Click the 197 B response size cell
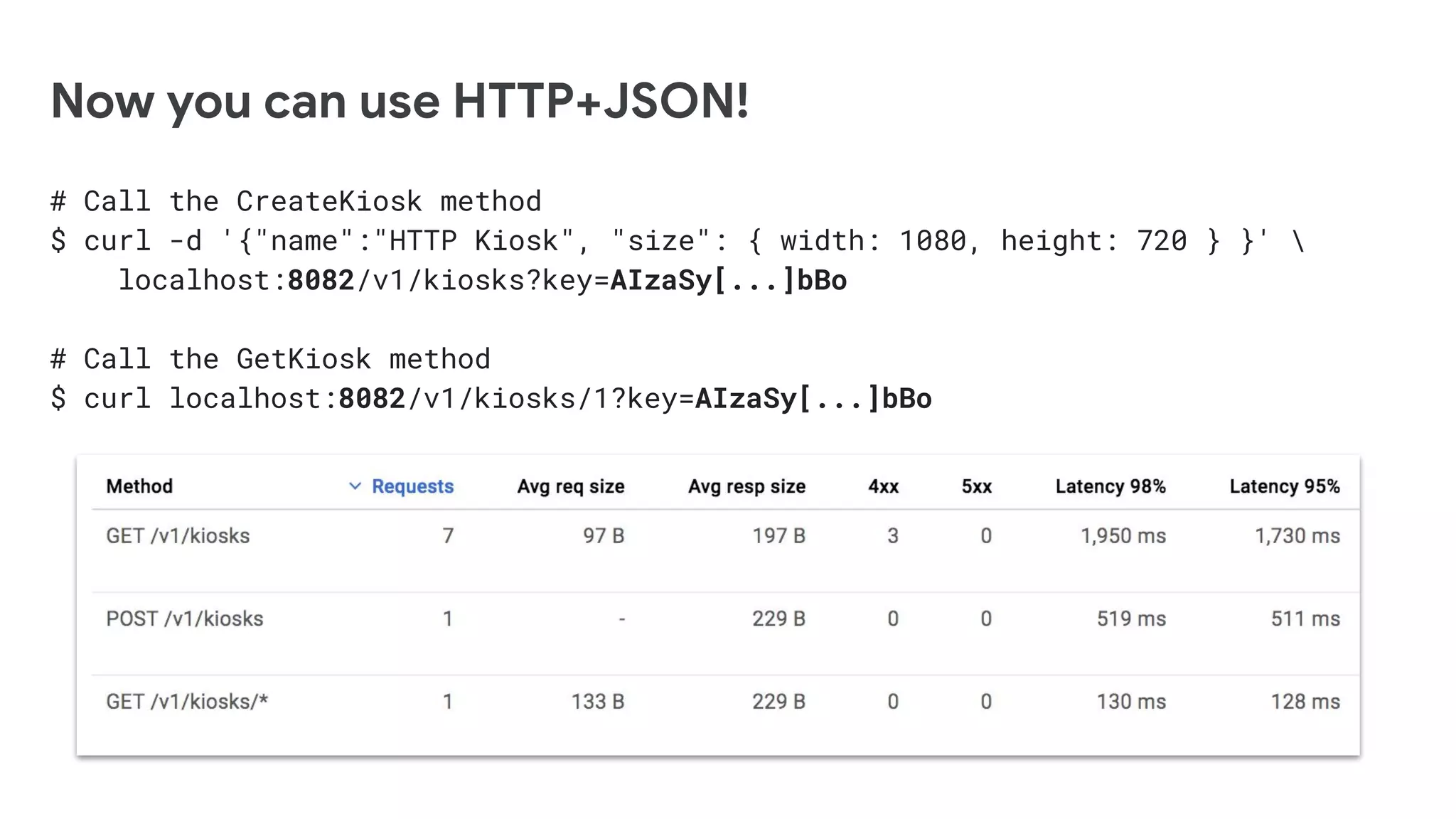 coord(779,536)
